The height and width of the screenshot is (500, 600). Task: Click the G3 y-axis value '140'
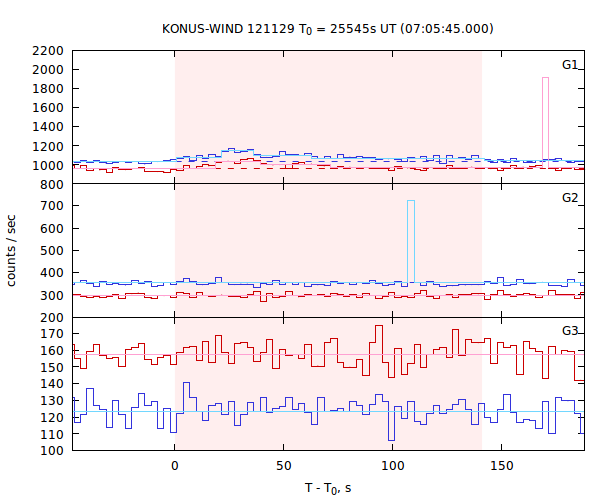[52, 384]
